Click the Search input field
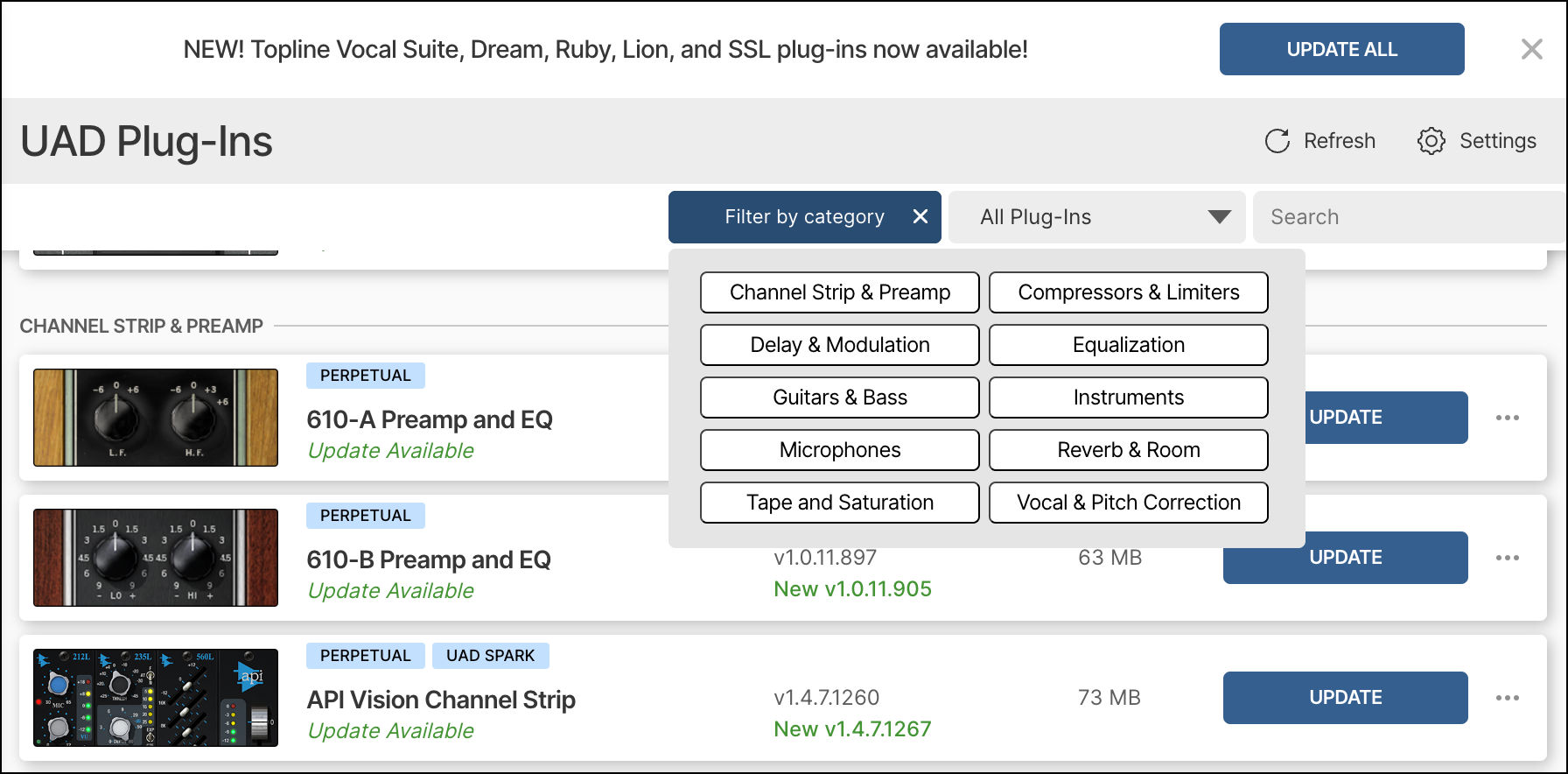Viewport: 1568px width, 774px height. coord(1409,217)
